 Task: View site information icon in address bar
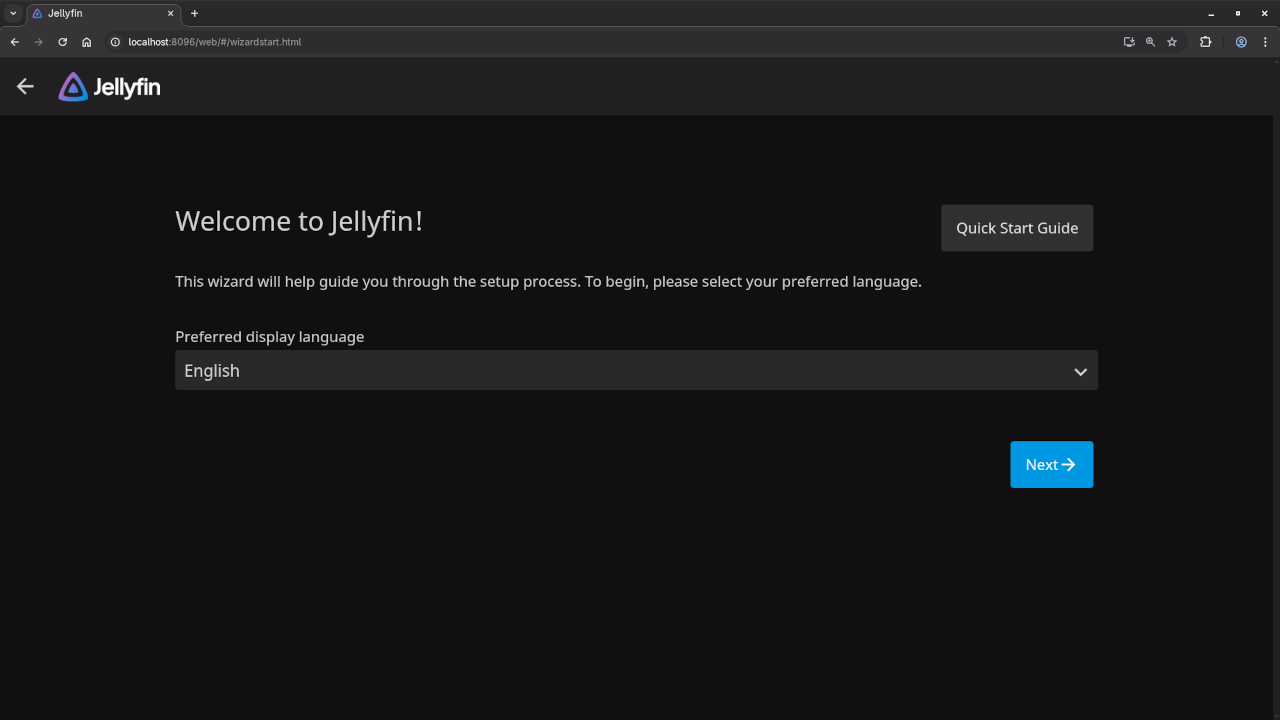[115, 42]
